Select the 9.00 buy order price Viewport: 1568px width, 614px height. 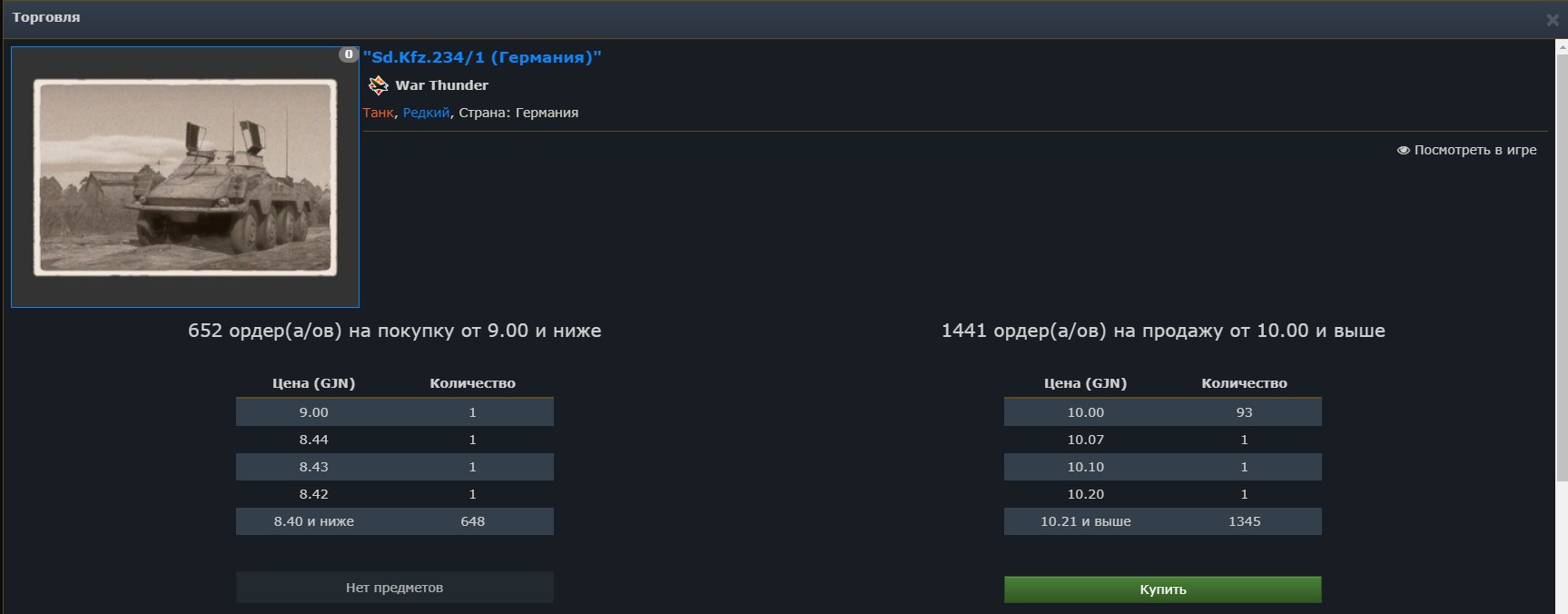[314, 412]
